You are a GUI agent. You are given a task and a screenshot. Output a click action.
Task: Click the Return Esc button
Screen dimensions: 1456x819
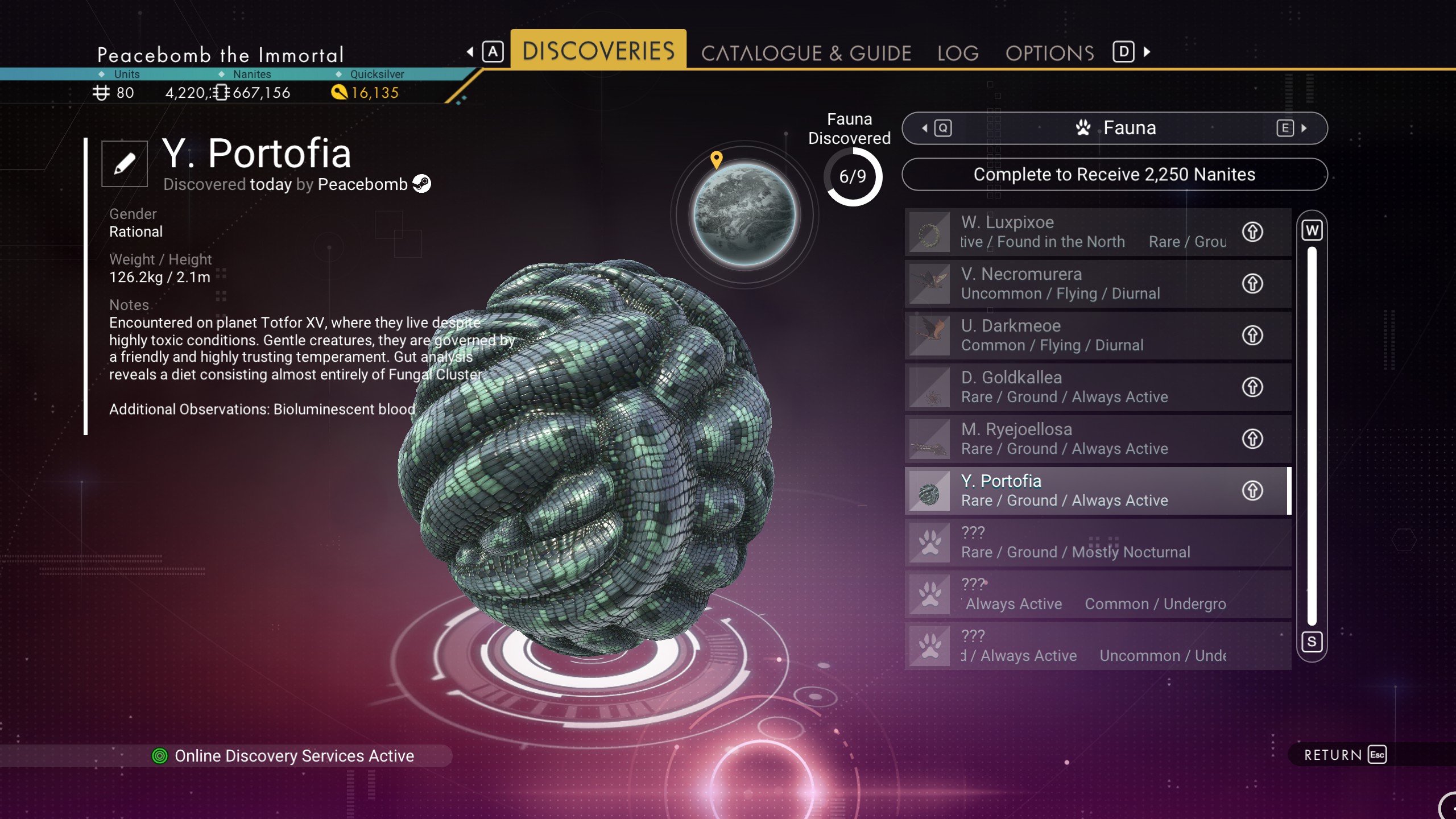1345,755
